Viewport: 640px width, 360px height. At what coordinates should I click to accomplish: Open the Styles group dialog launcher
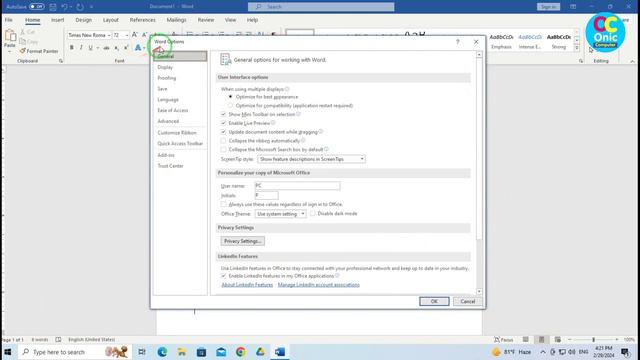tap(581, 61)
